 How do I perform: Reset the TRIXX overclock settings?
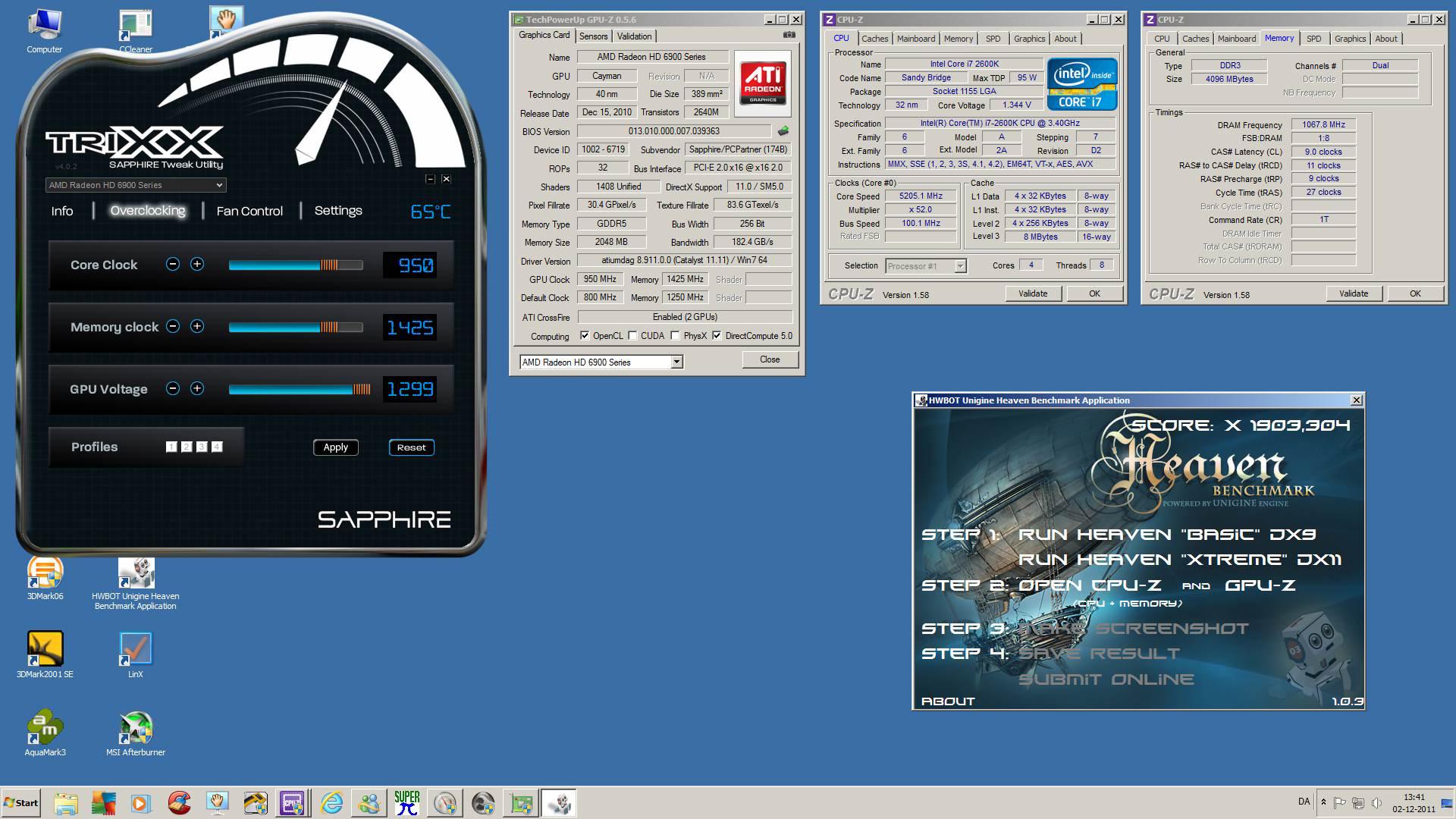coord(412,447)
